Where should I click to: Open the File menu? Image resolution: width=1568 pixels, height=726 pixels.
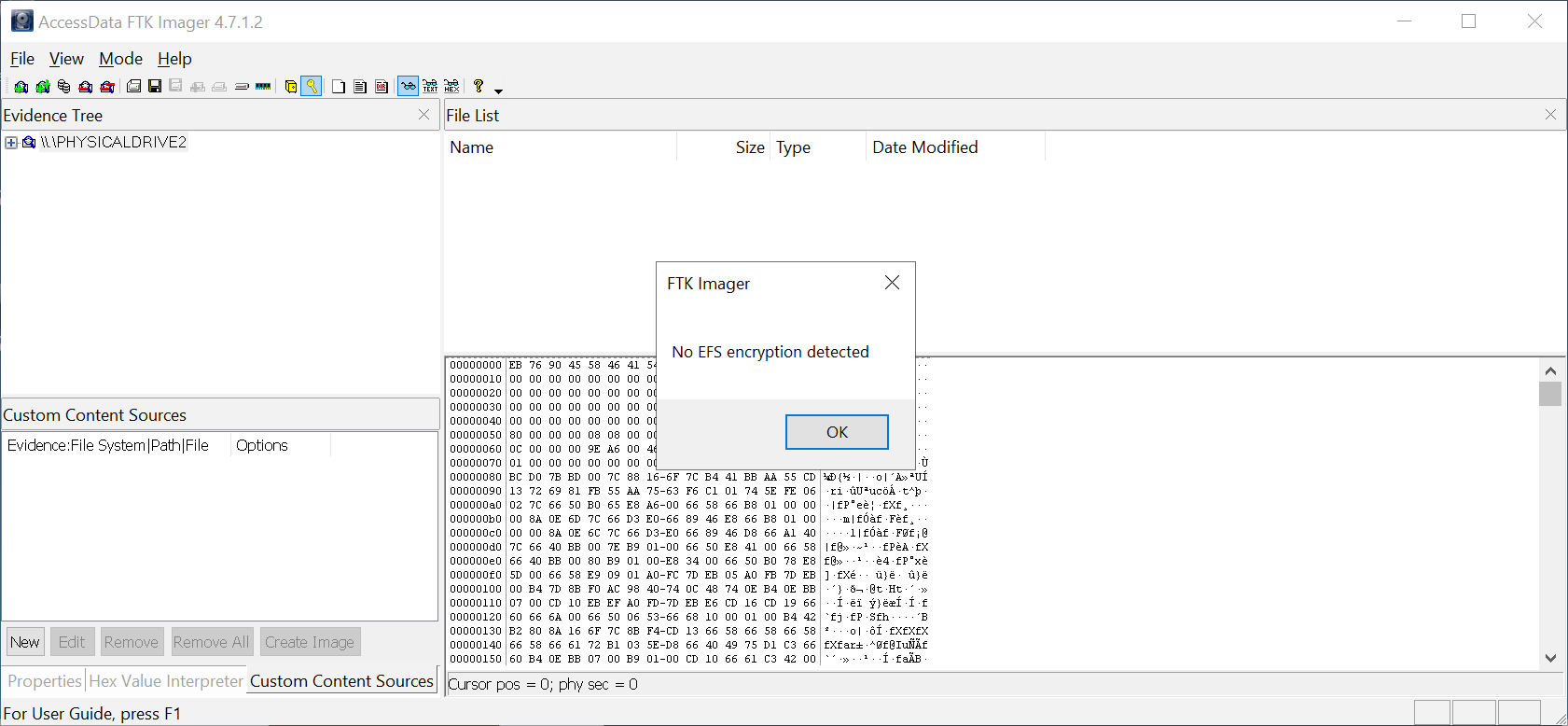coord(22,59)
